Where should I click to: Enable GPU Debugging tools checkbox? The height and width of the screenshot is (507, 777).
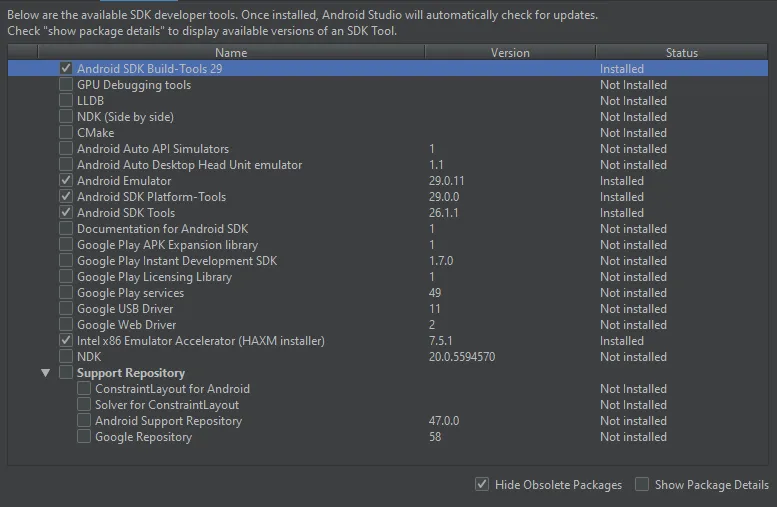tap(66, 85)
